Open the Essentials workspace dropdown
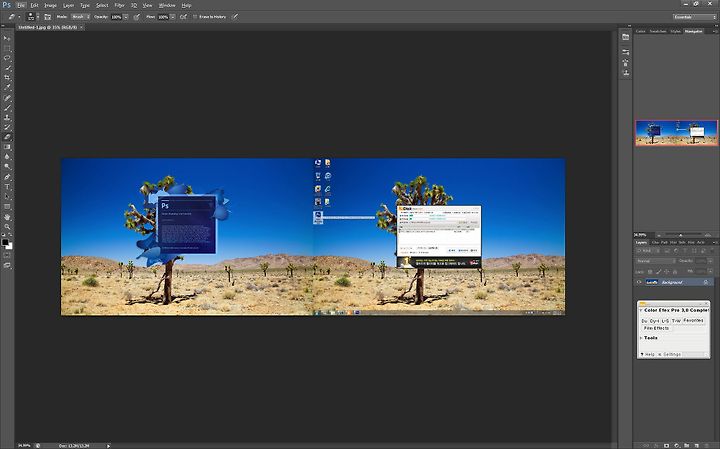 (694, 17)
